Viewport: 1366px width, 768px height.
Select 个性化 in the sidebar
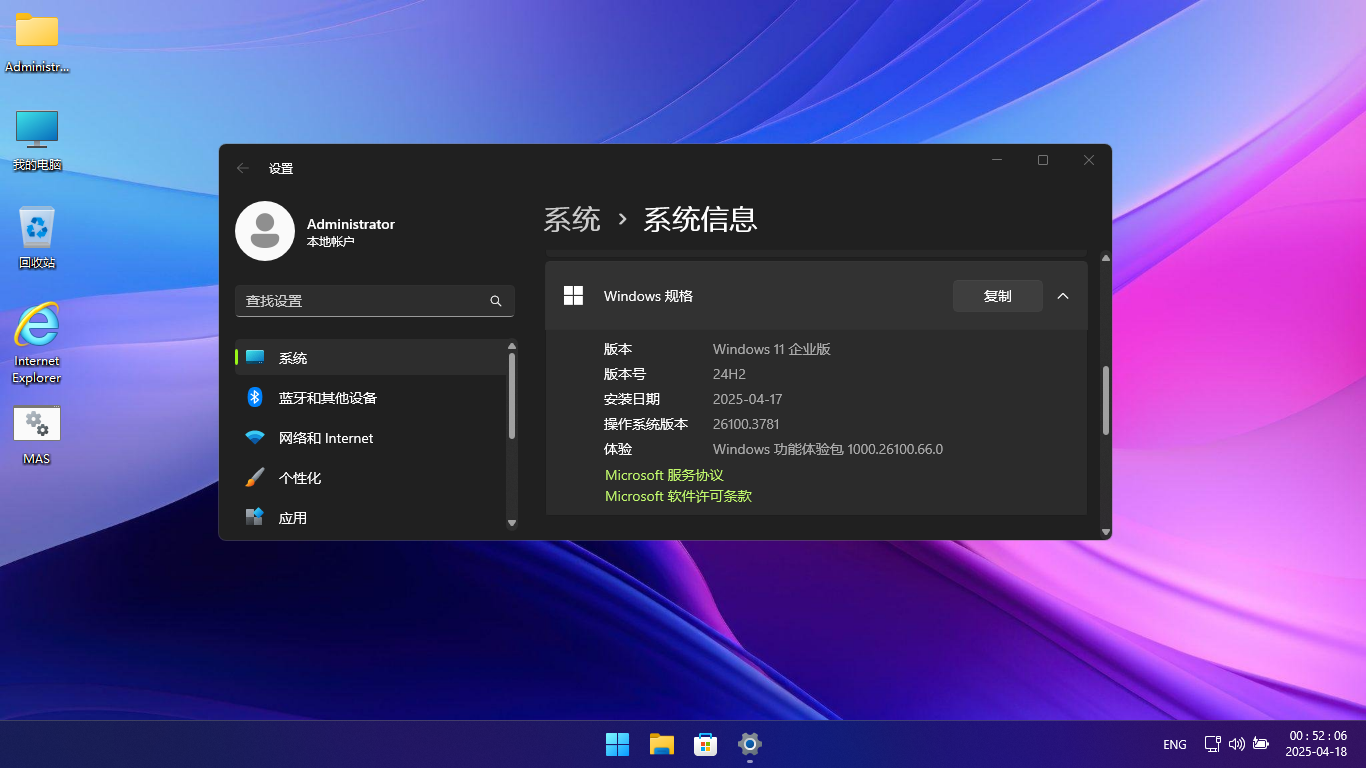tap(371, 478)
